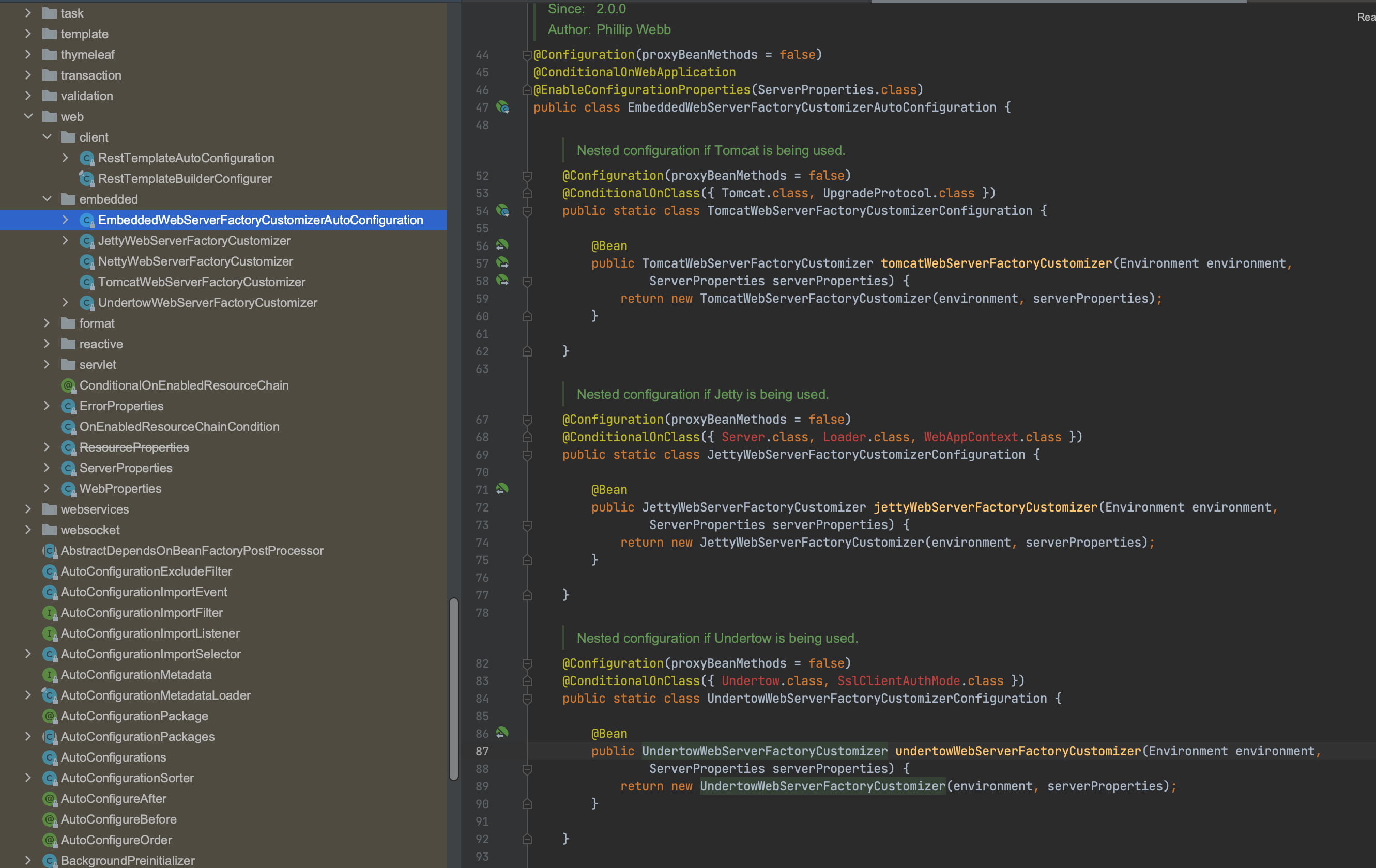Expand the UndertowWebServerFactoryCustomizer node

(x=65, y=303)
